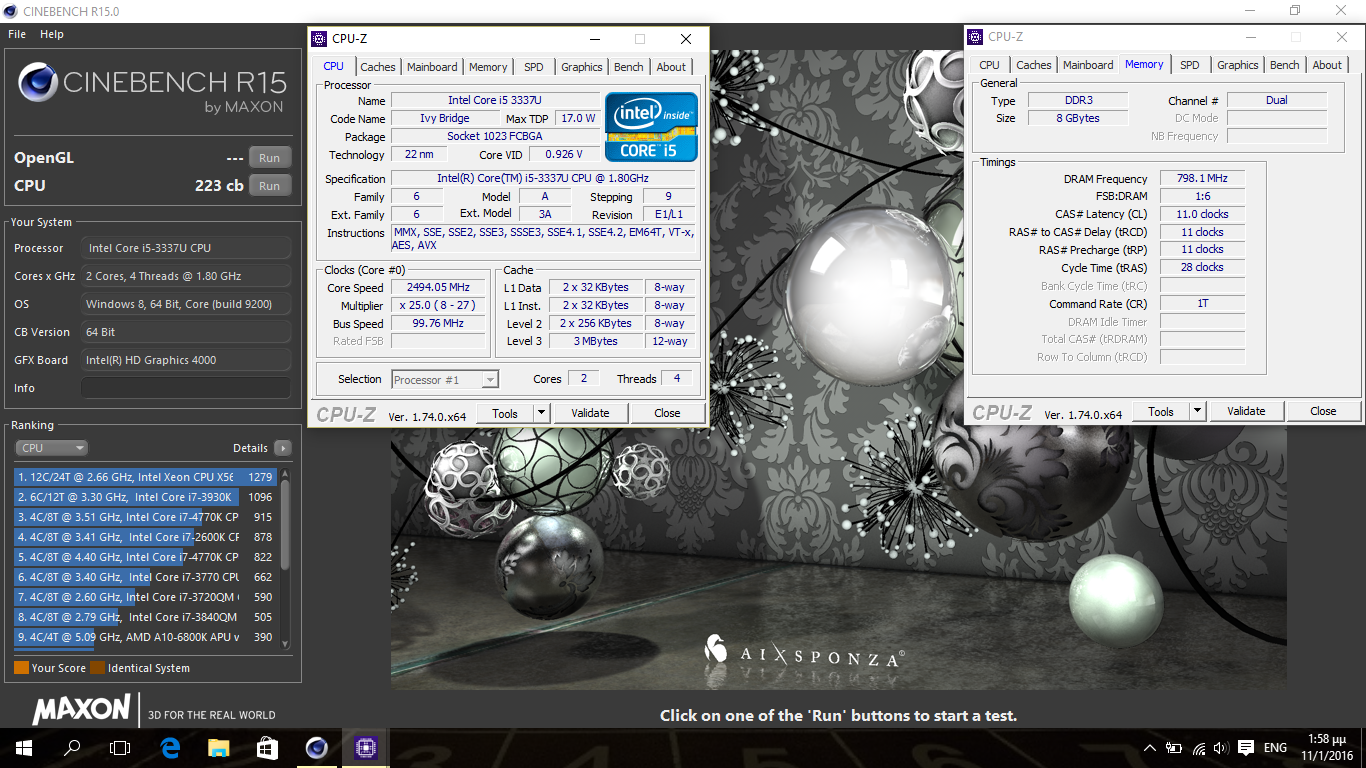Show hidden system tray icons

coord(1150,748)
